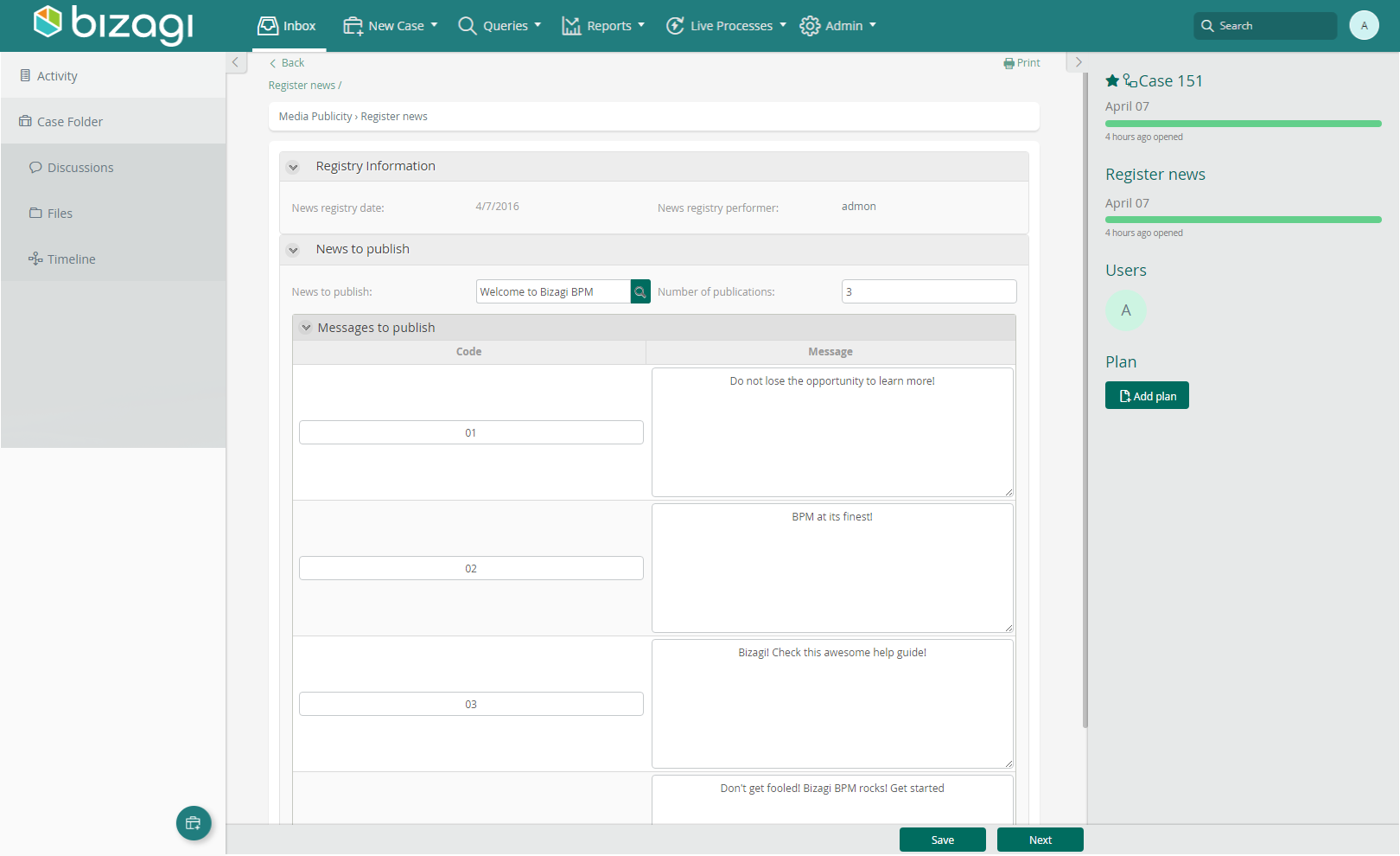Click the process diagram icon near Case 151
This screenshot has height=856, width=1400.
click(1130, 80)
